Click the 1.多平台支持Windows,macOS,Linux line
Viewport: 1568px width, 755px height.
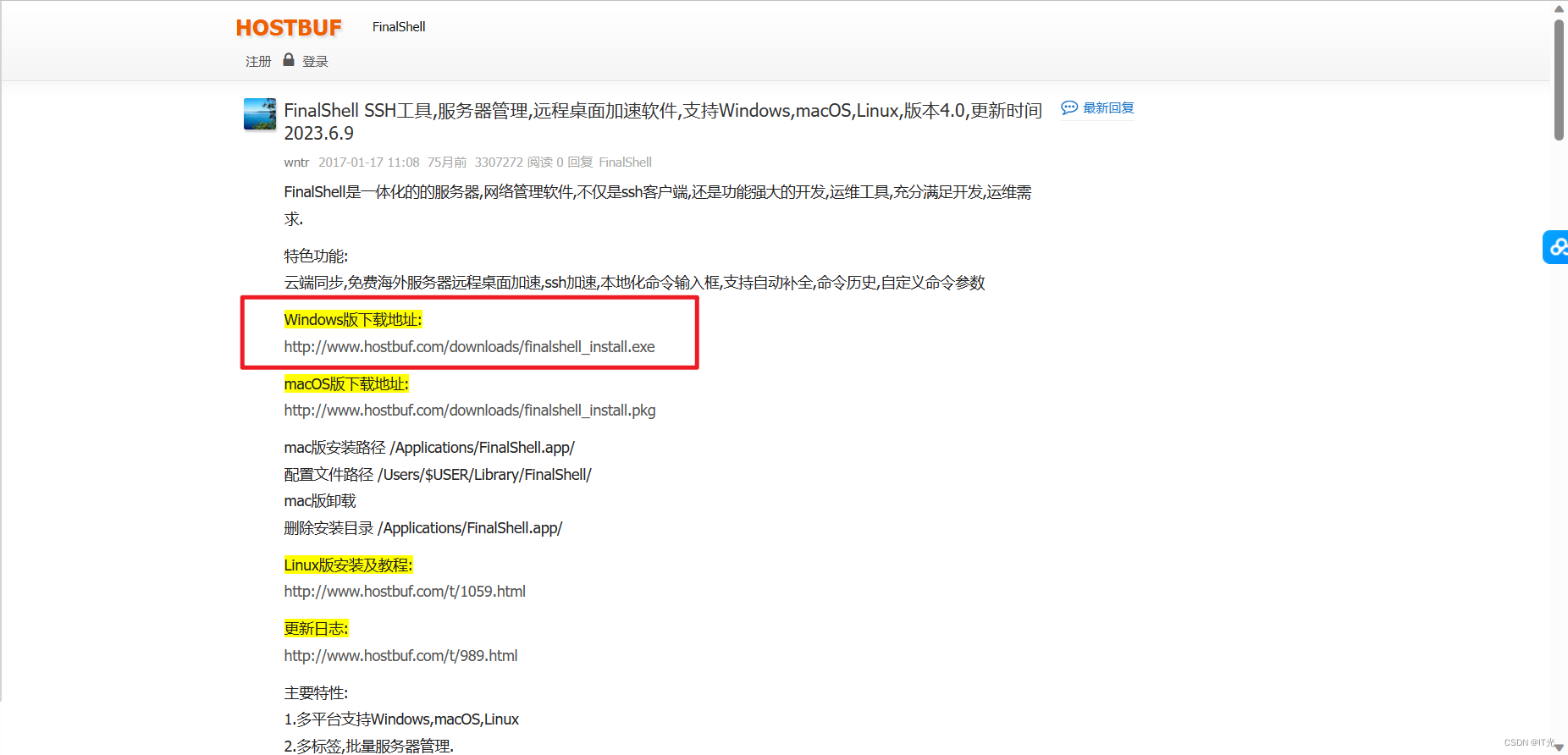(x=401, y=719)
